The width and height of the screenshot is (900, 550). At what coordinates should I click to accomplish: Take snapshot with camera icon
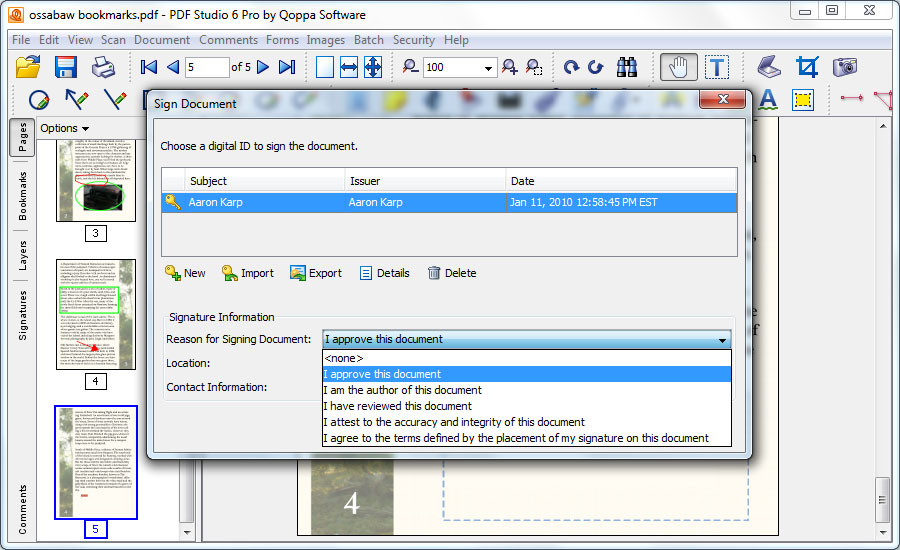[x=845, y=67]
